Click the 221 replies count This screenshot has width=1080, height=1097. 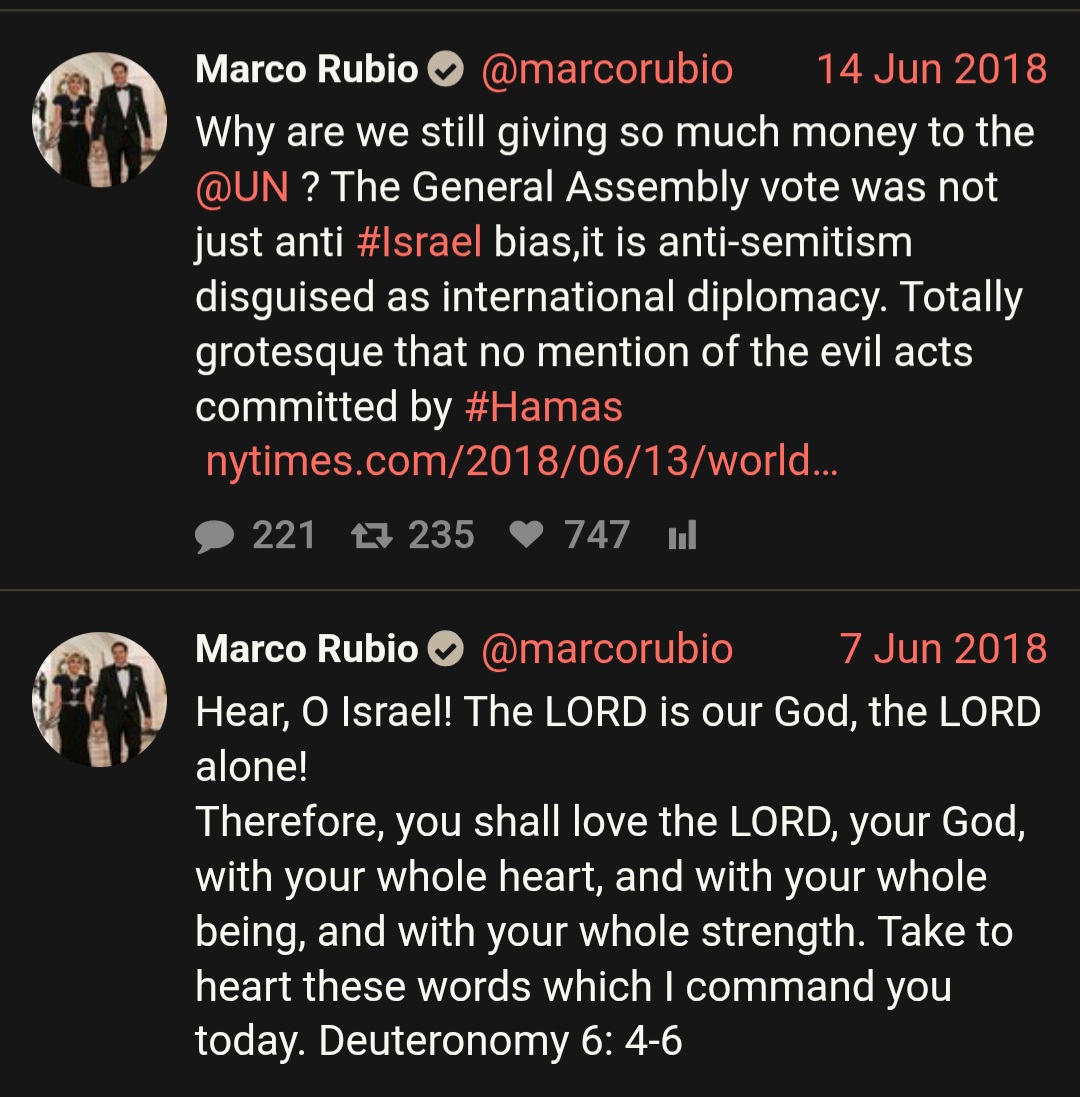[x=284, y=535]
